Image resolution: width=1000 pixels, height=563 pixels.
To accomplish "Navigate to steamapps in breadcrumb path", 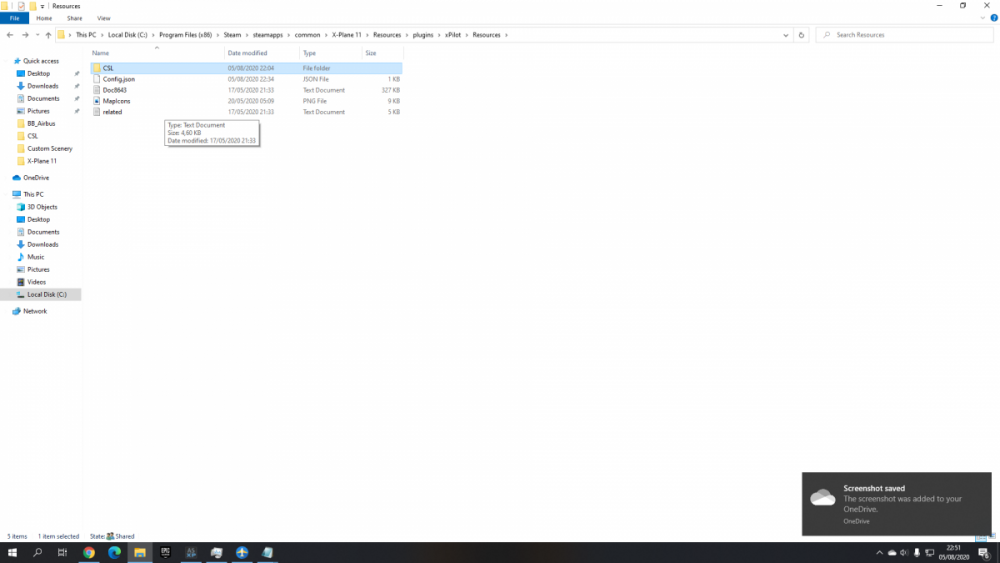I will [268, 35].
